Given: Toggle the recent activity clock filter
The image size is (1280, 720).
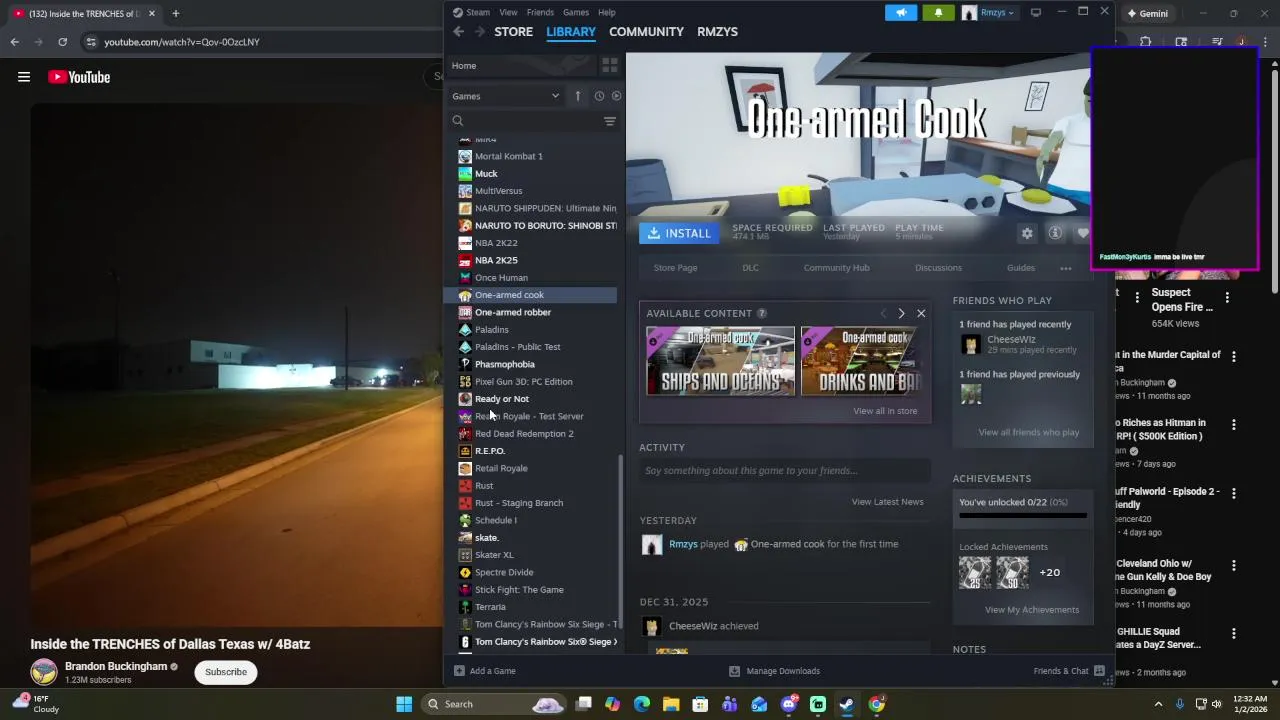Looking at the screenshot, I should point(599,96).
